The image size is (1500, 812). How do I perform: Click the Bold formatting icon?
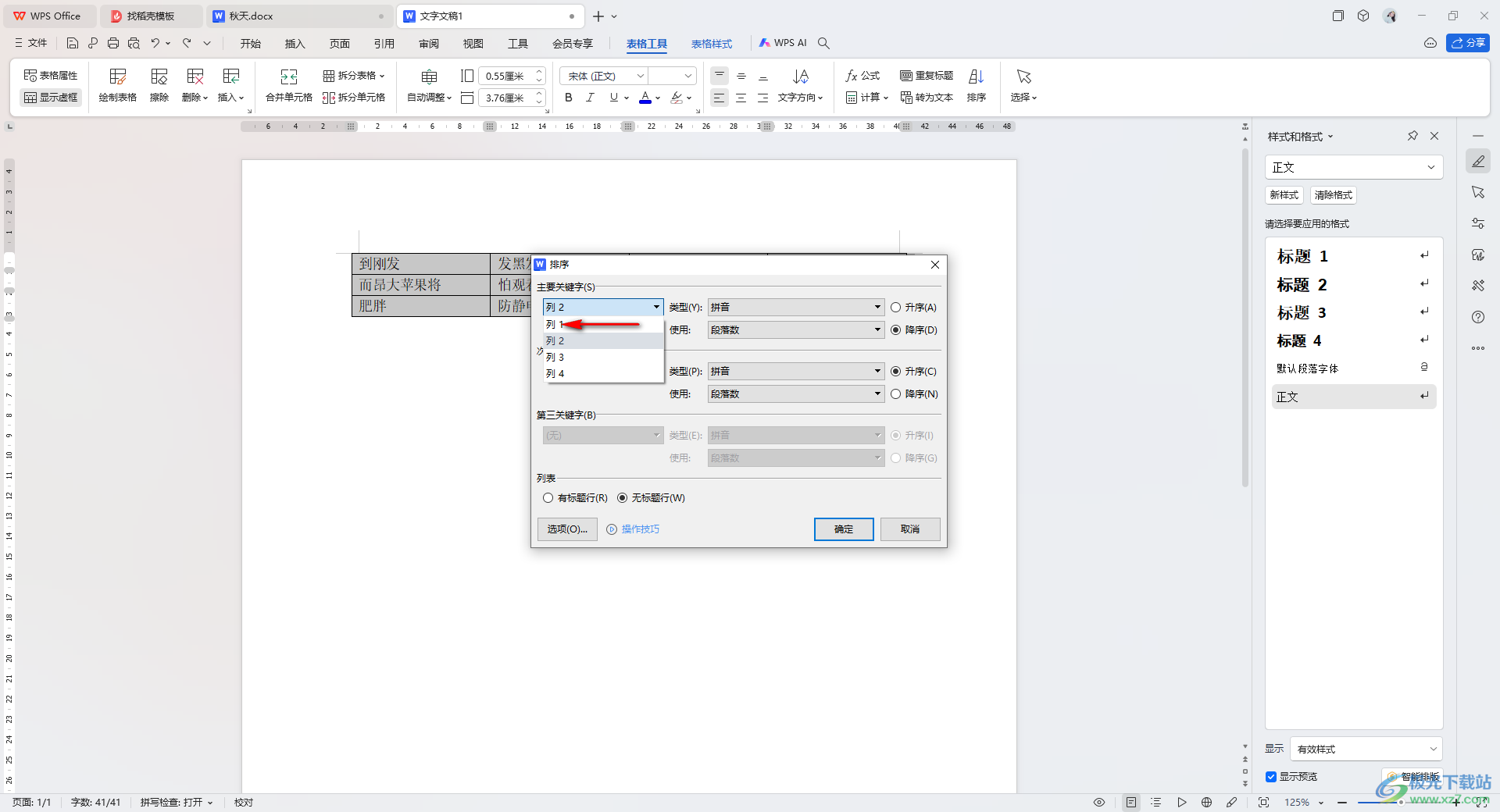tap(569, 98)
